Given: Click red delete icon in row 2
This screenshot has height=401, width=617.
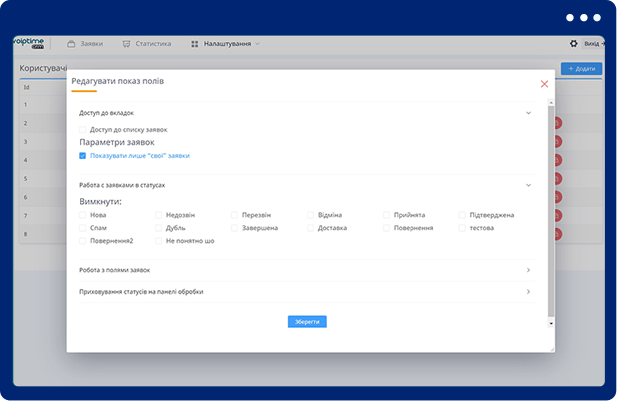Looking at the screenshot, I should tap(558, 123).
